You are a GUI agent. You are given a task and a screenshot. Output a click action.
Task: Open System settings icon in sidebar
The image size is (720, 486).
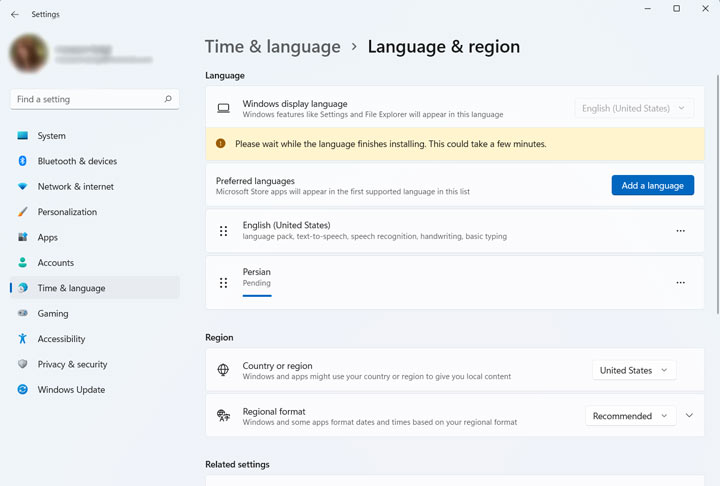22,136
